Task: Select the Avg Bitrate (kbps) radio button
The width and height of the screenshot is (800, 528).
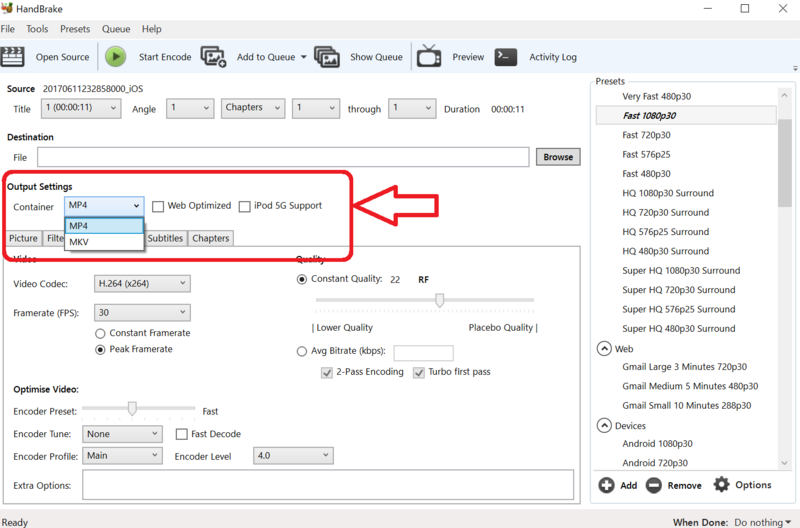Action: (302, 351)
